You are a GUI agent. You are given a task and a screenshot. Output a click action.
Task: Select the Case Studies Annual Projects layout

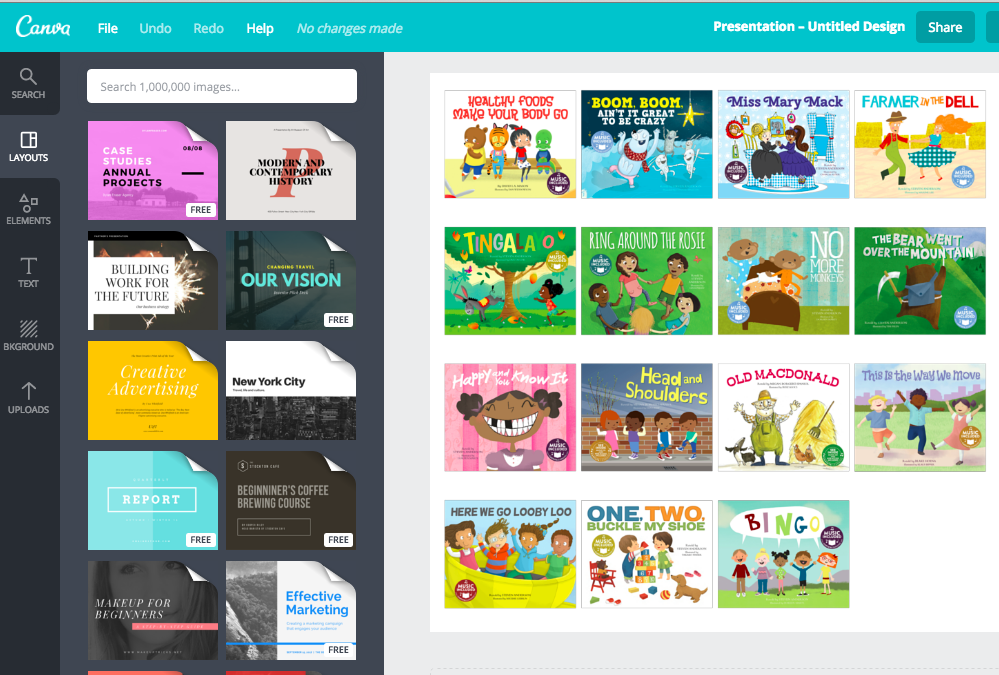tap(153, 170)
